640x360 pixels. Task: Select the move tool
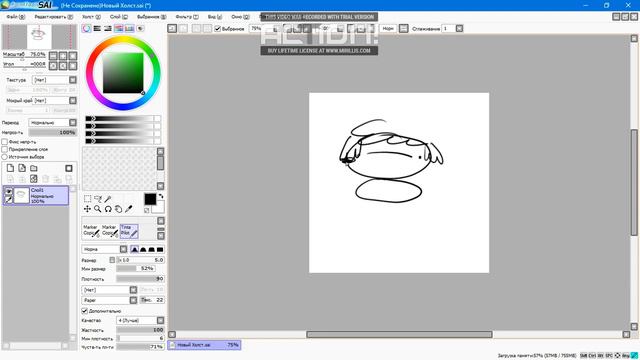point(87,209)
